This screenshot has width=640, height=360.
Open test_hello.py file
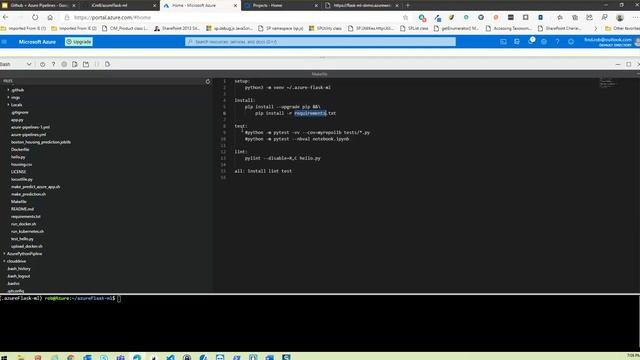pyautogui.click(x=22, y=239)
